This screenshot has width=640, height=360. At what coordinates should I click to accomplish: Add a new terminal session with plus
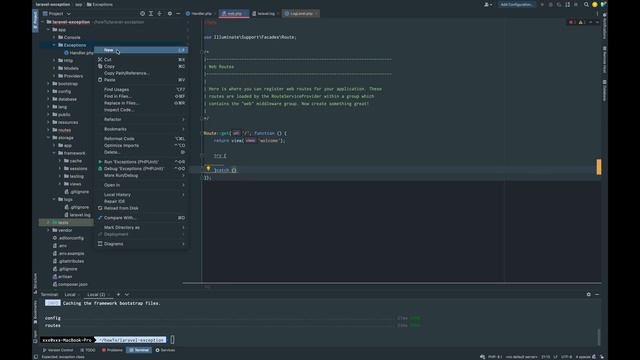tap(118, 294)
